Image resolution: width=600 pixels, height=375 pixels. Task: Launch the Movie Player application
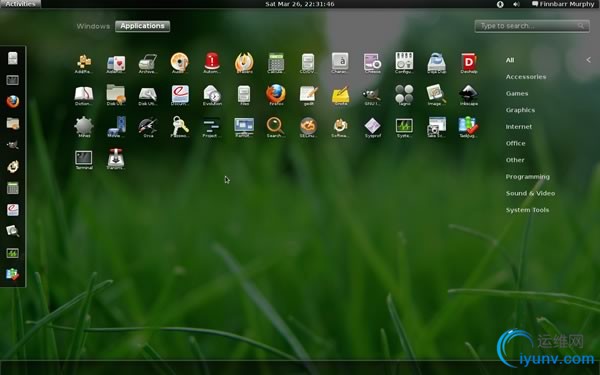[x=116, y=127]
